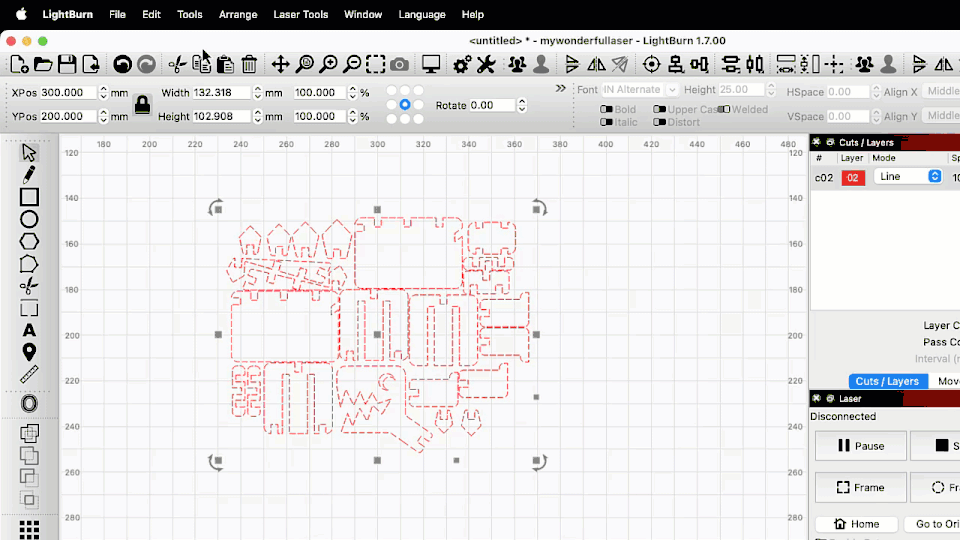Activate the Measure ruler tool
The width and height of the screenshot is (960, 540).
(x=29, y=374)
